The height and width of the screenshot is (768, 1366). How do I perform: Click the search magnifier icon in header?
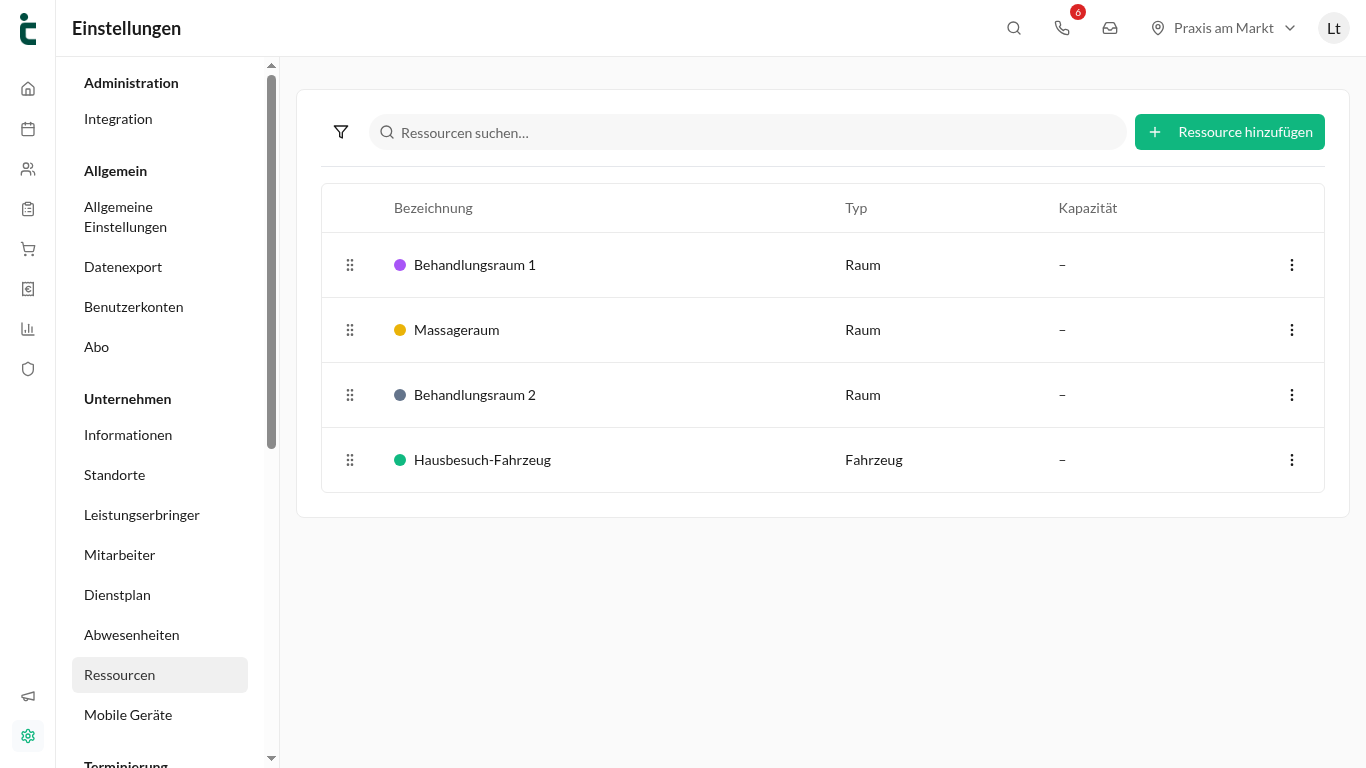(x=1014, y=28)
